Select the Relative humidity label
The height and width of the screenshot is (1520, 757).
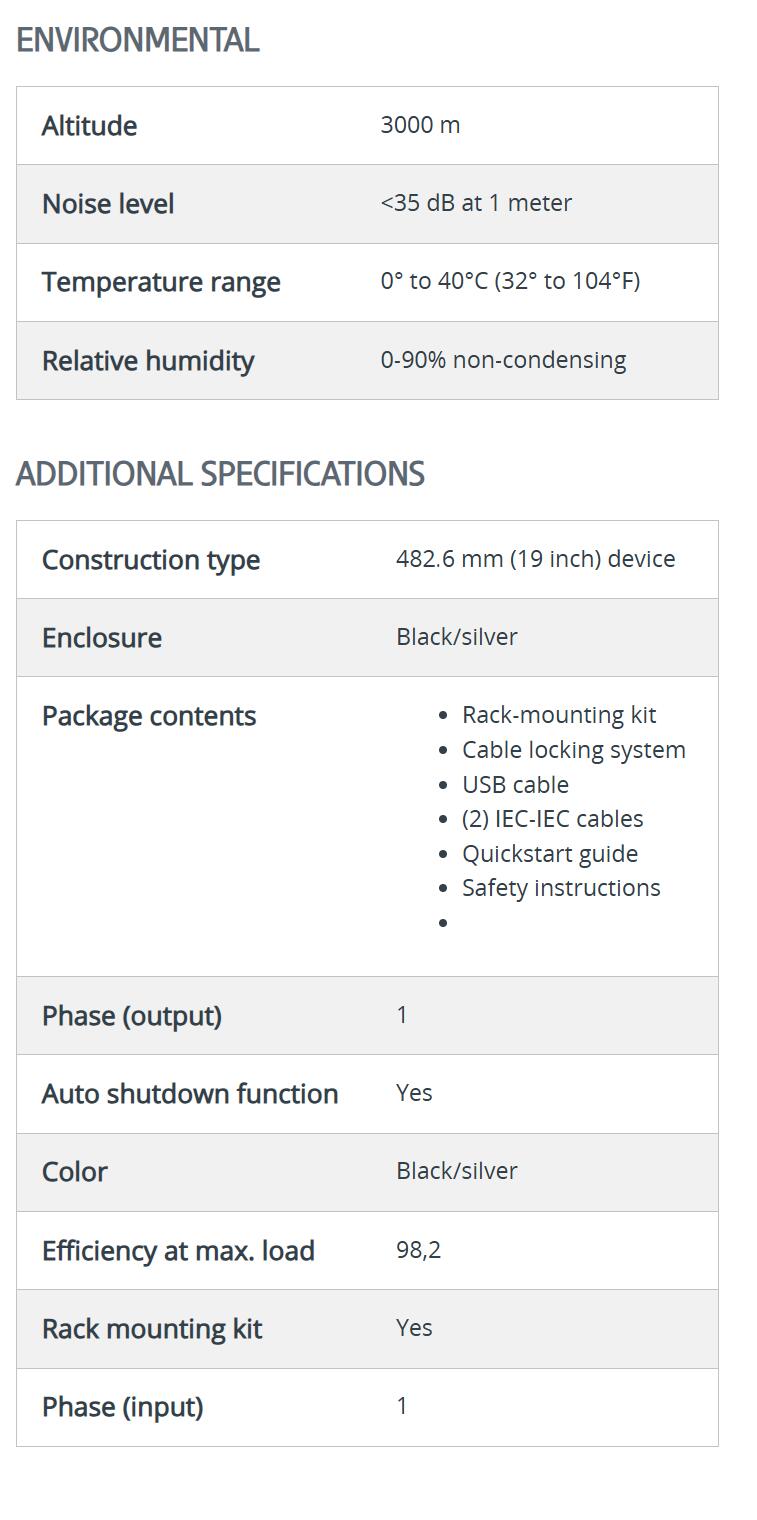coord(148,361)
